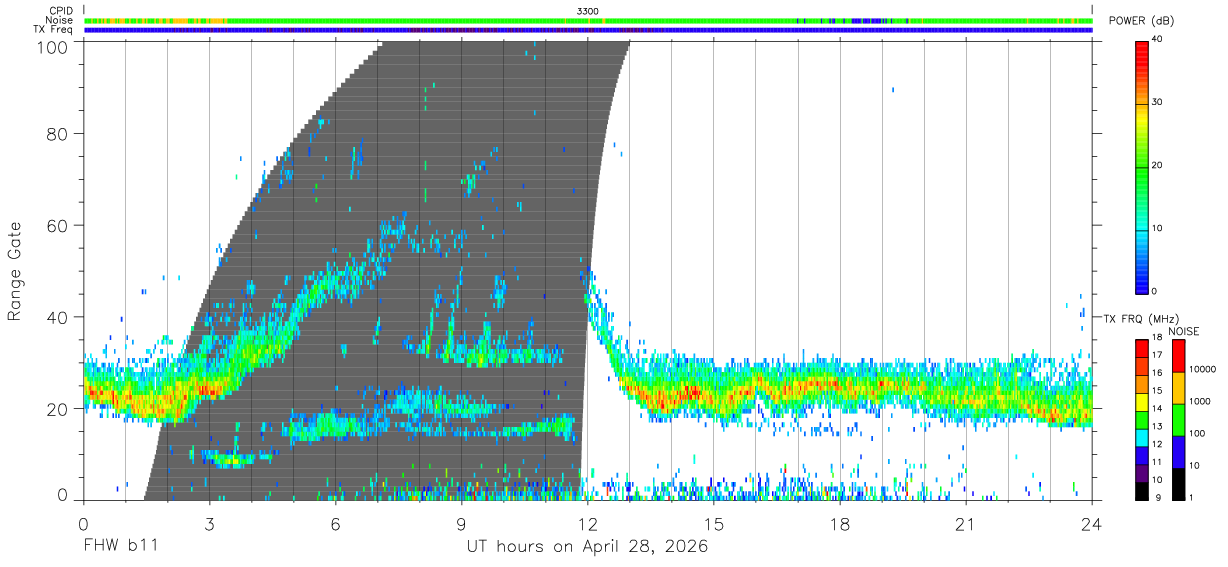Click the 21 tick label on UT hours axis
1228x567 pixels.
[x=966, y=523]
